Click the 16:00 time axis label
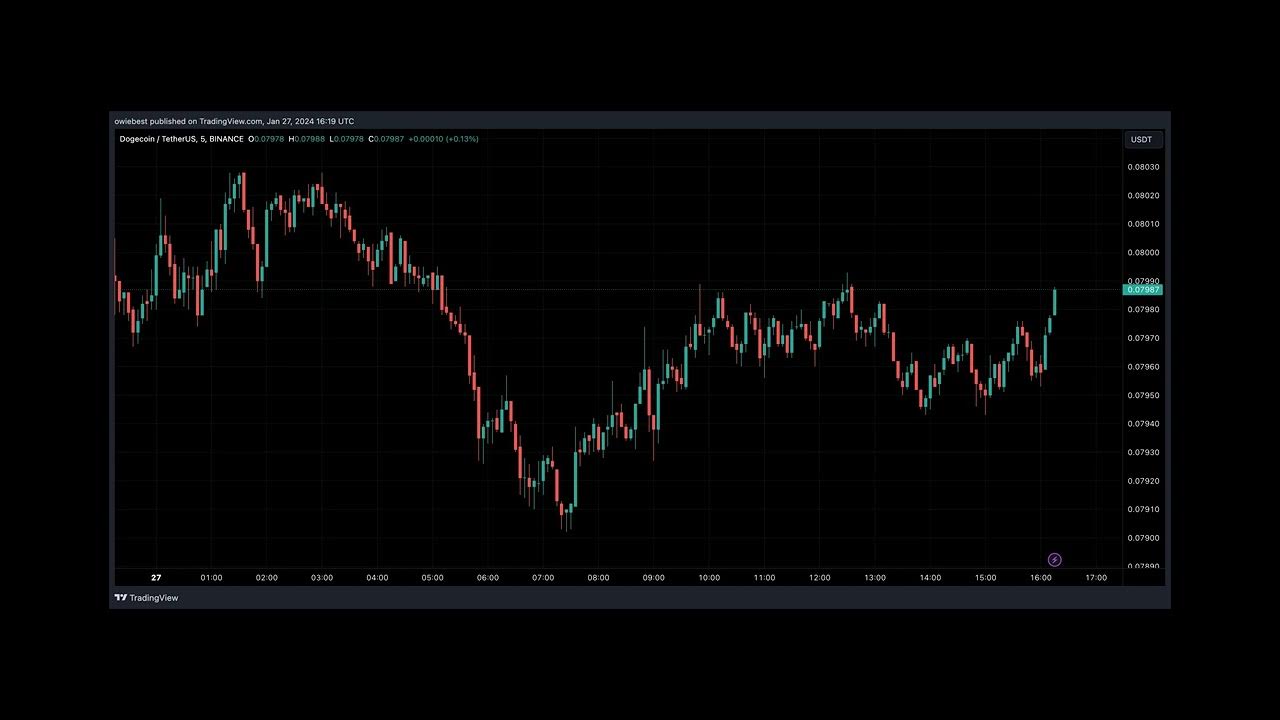Screen dimensions: 1280x720 click(1041, 578)
